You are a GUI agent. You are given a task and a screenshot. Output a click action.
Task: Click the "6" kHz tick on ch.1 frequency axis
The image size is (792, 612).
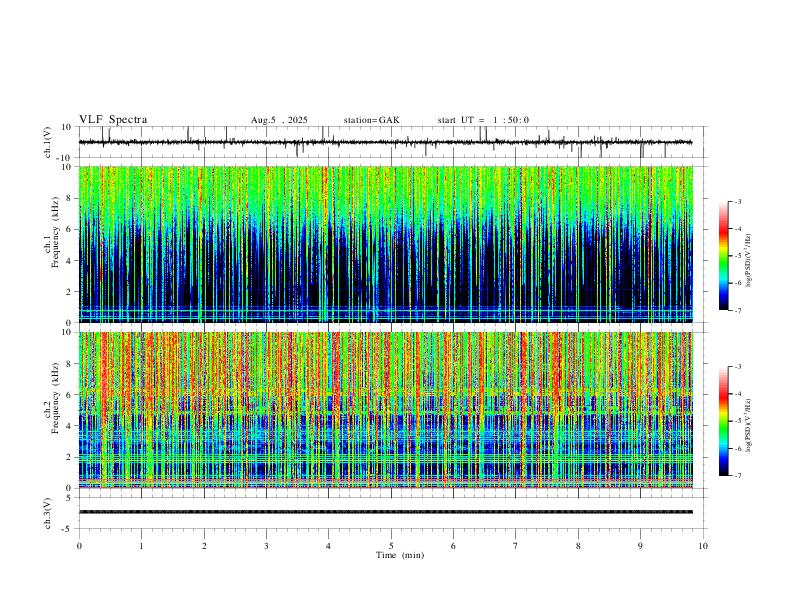(x=69, y=230)
